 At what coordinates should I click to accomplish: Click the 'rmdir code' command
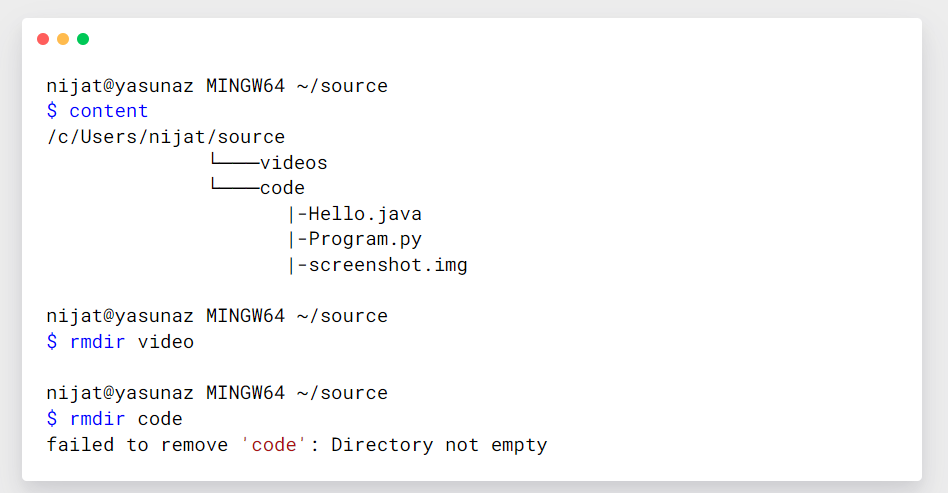click(126, 419)
